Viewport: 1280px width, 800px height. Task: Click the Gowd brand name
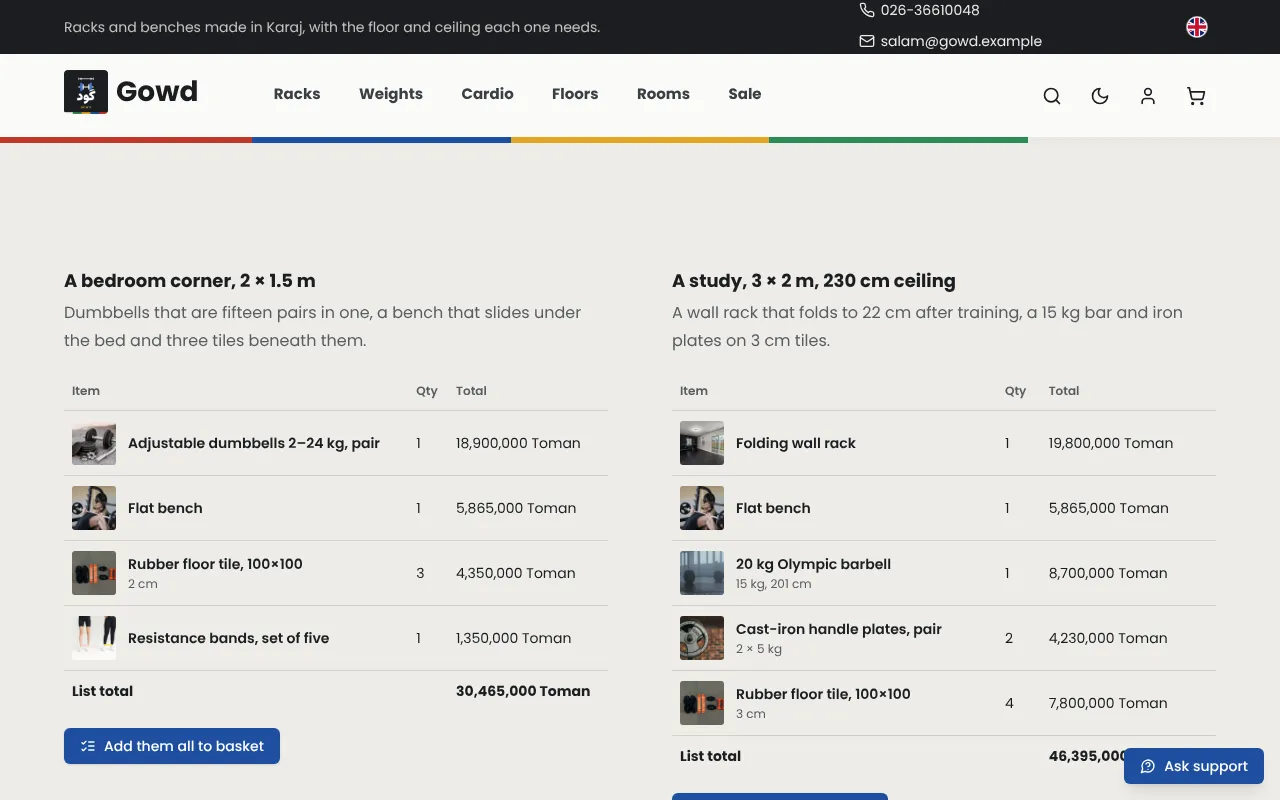click(157, 92)
